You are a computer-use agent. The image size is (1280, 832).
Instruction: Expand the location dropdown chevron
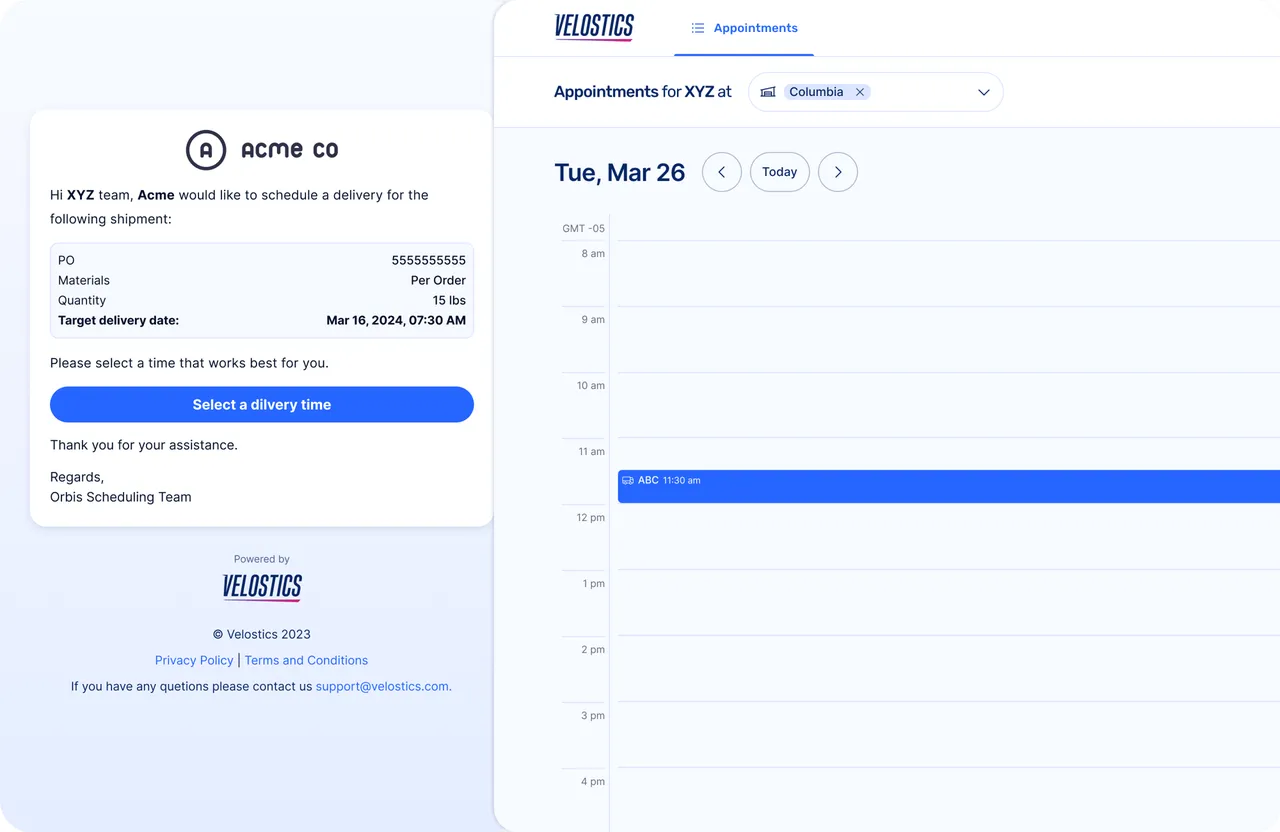pos(984,92)
